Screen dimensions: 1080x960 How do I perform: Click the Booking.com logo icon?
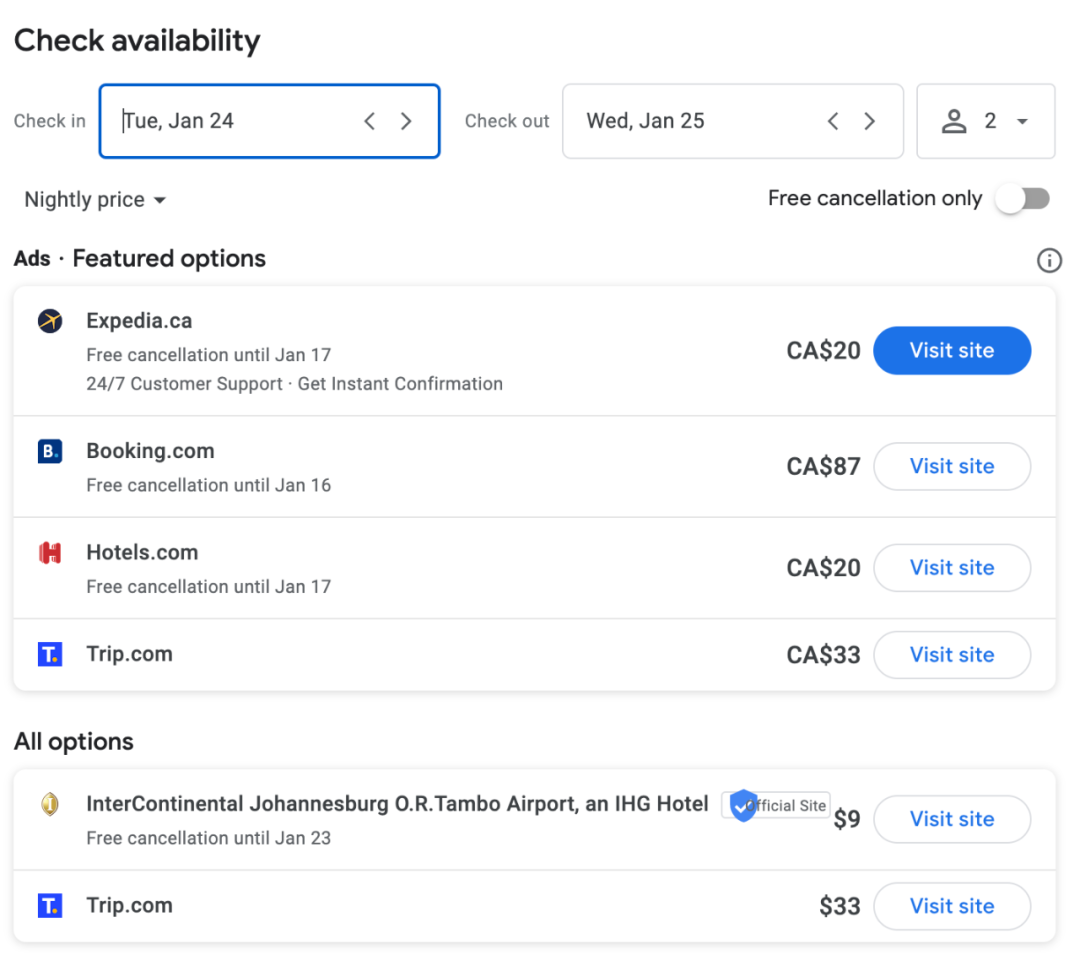[x=50, y=452]
